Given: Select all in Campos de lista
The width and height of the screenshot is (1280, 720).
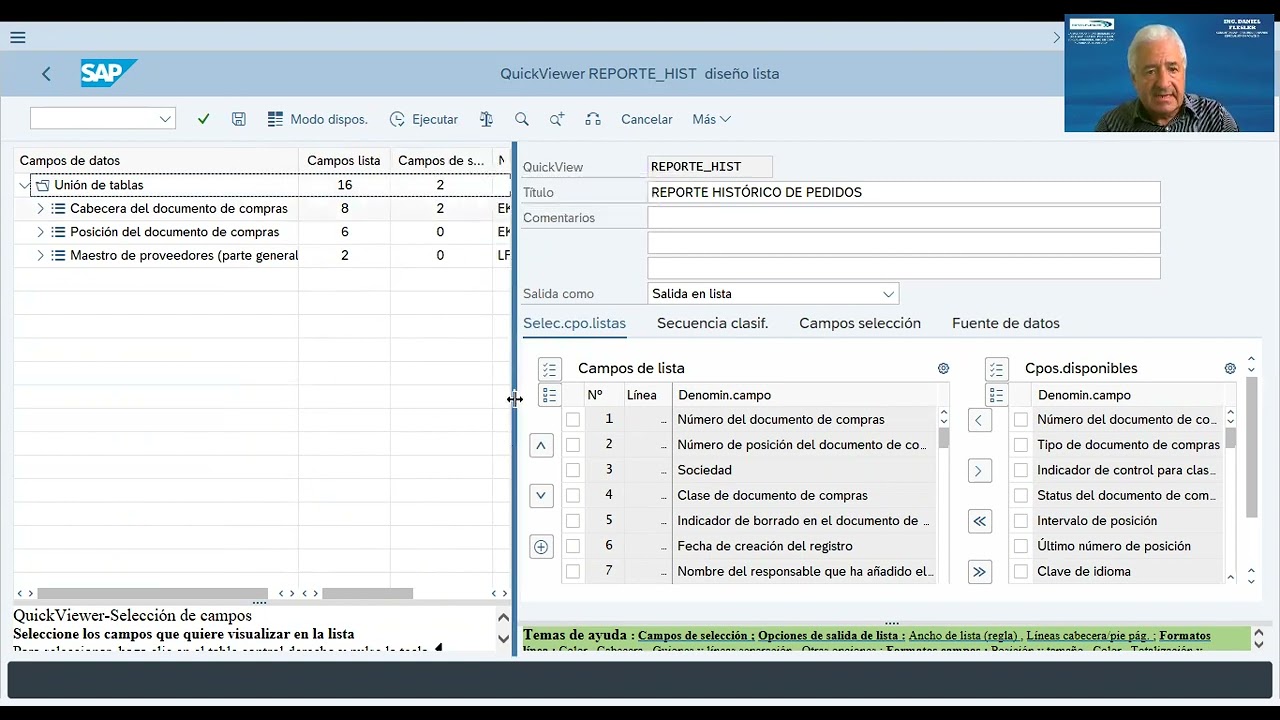Looking at the screenshot, I should pos(549,370).
